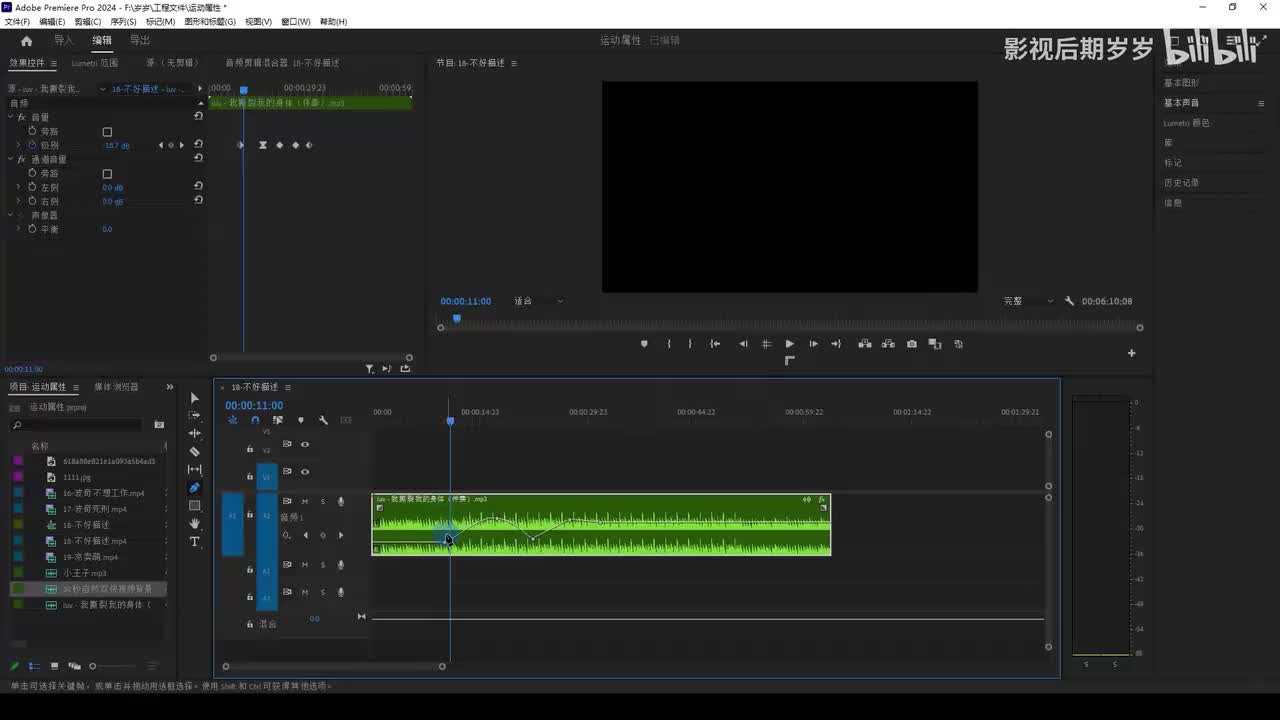Click the Export Frame camera icon
This screenshot has height=720, width=1280.
[x=911, y=344]
